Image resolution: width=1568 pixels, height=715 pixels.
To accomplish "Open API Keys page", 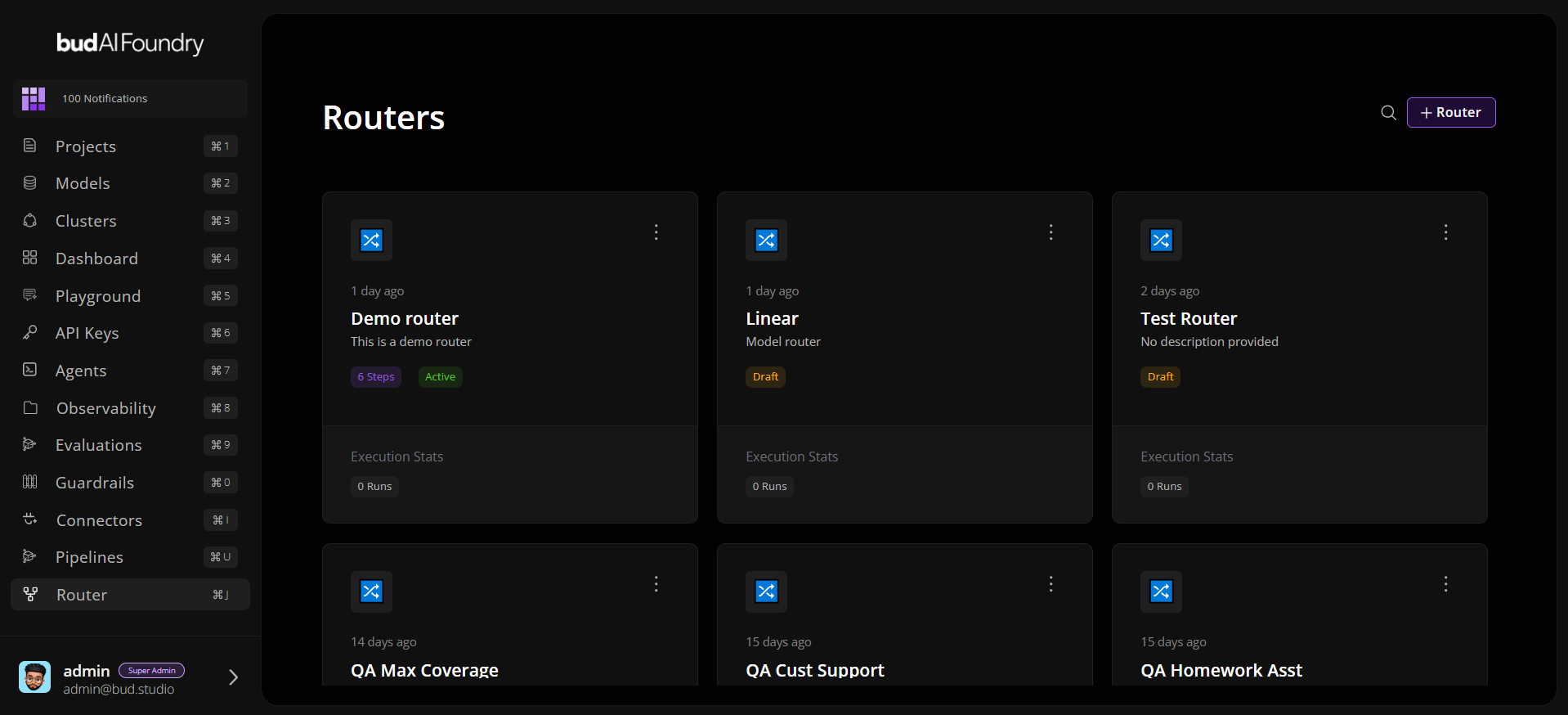I will (x=130, y=333).
